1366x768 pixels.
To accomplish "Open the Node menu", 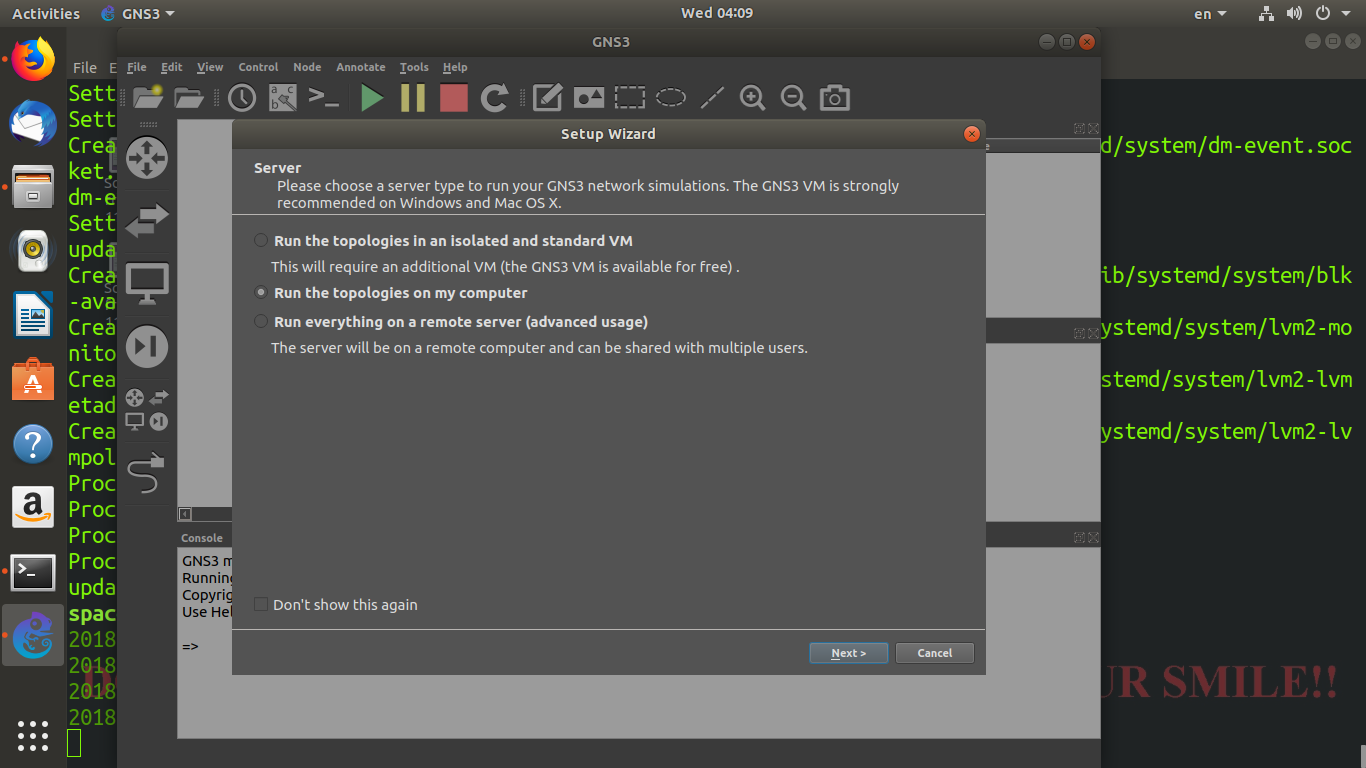I will pyautogui.click(x=307, y=67).
